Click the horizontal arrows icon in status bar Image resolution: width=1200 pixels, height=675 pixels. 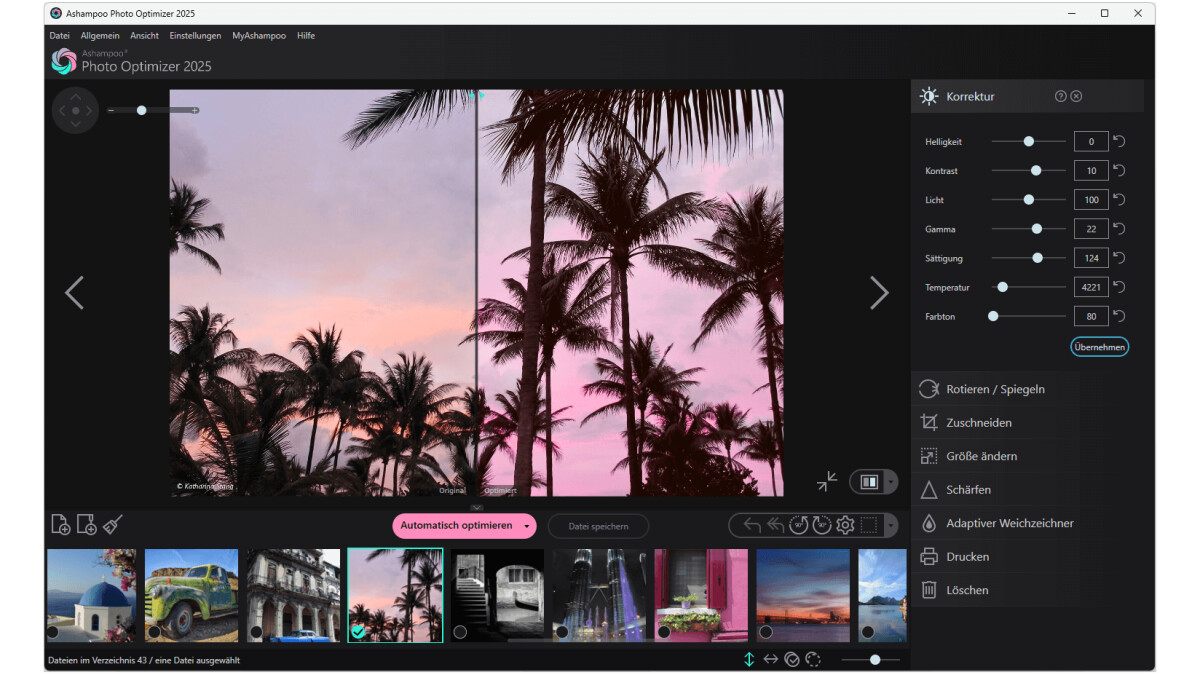tap(771, 659)
